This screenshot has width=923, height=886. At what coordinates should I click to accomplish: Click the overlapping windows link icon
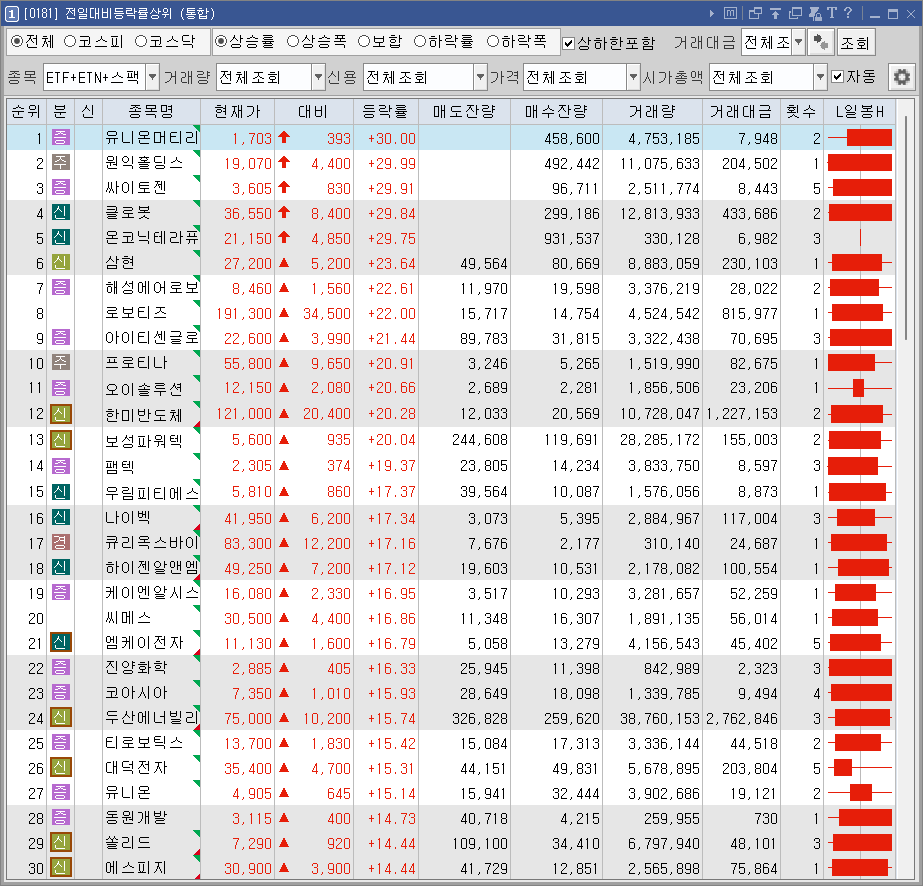(755, 13)
